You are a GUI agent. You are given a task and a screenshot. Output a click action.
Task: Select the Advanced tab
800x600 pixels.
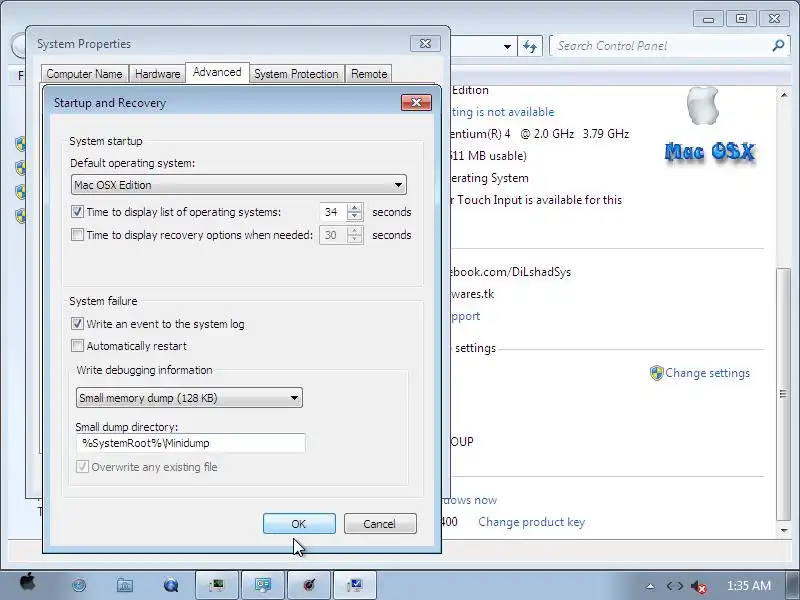click(217, 72)
